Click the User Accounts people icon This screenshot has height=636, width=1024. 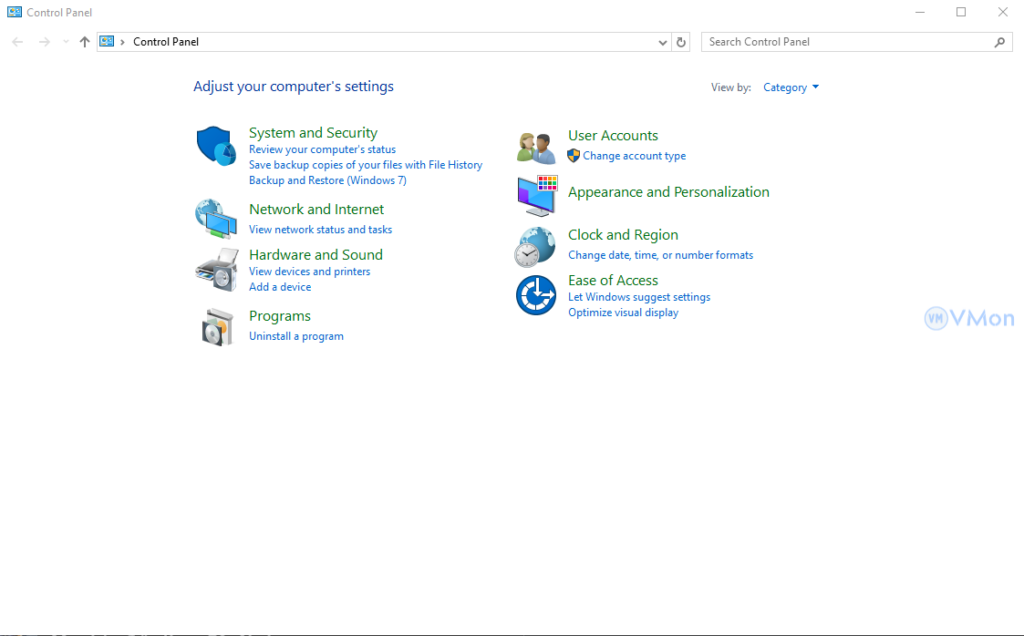535,147
